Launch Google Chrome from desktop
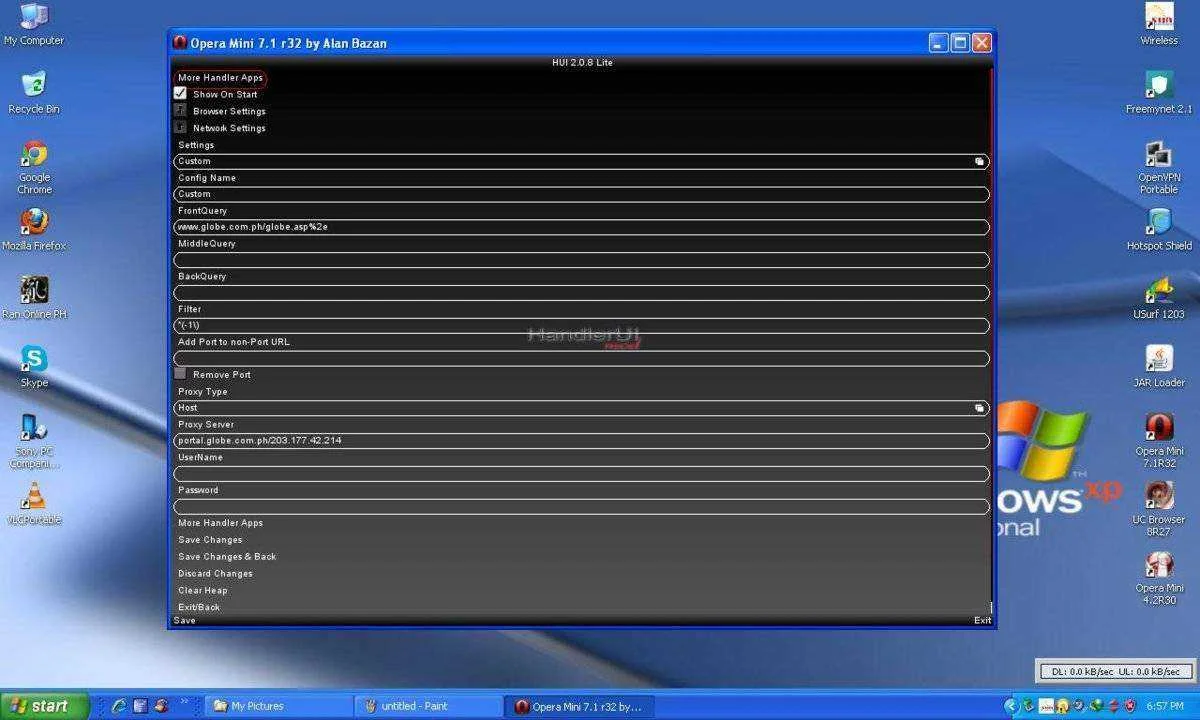This screenshot has height=720, width=1200. [34, 167]
